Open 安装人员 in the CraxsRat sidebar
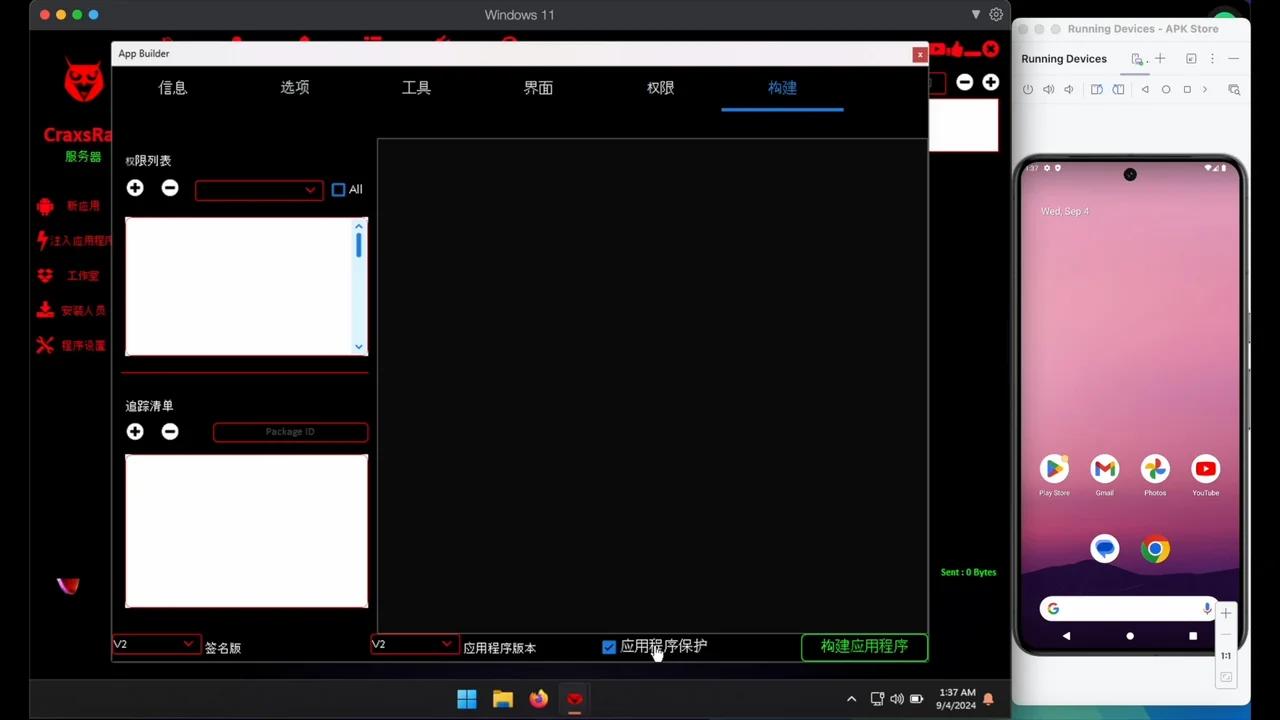1280x720 pixels. pos(71,311)
